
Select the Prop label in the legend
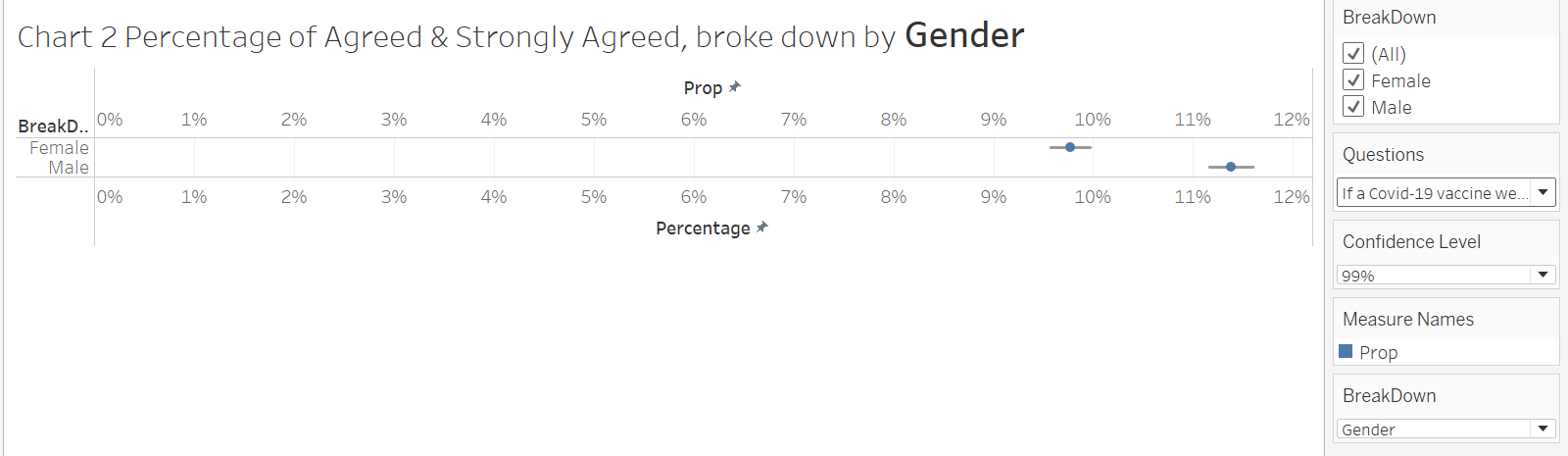click(x=1378, y=352)
